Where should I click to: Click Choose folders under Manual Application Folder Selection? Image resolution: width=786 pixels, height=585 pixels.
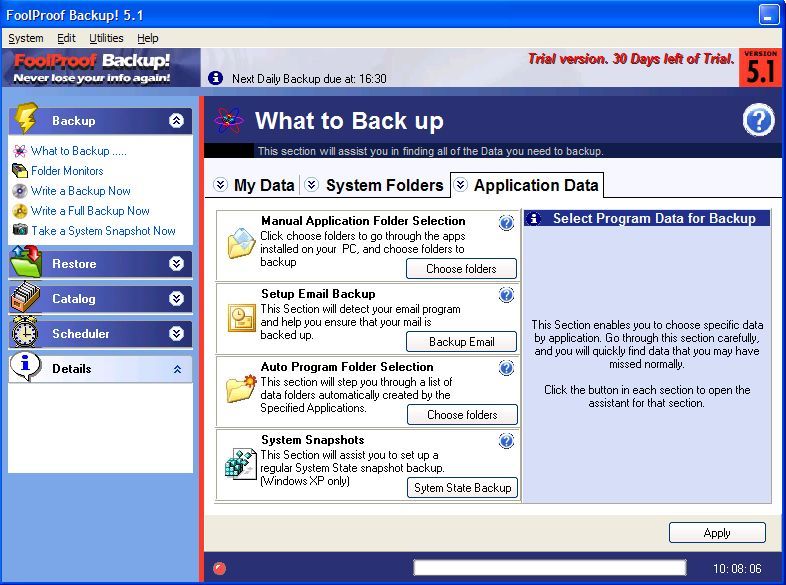pyautogui.click(x=461, y=269)
